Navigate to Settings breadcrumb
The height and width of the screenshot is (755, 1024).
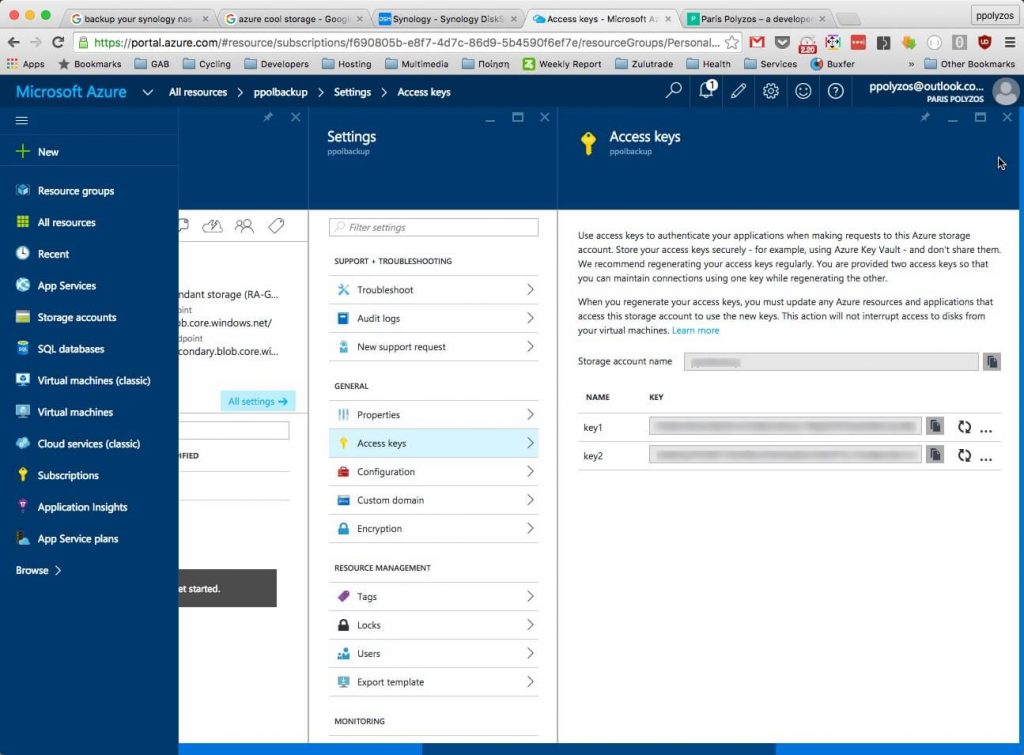[x=352, y=92]
